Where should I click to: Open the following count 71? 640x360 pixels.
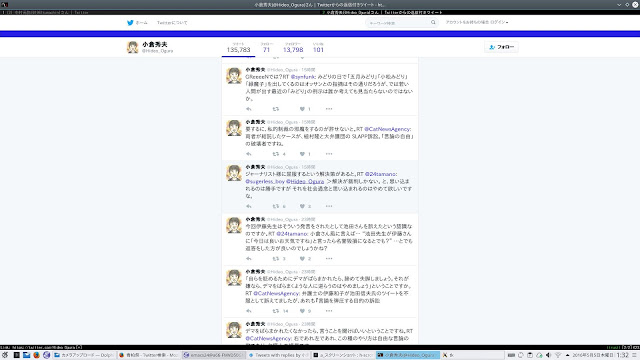pos(267,48)
